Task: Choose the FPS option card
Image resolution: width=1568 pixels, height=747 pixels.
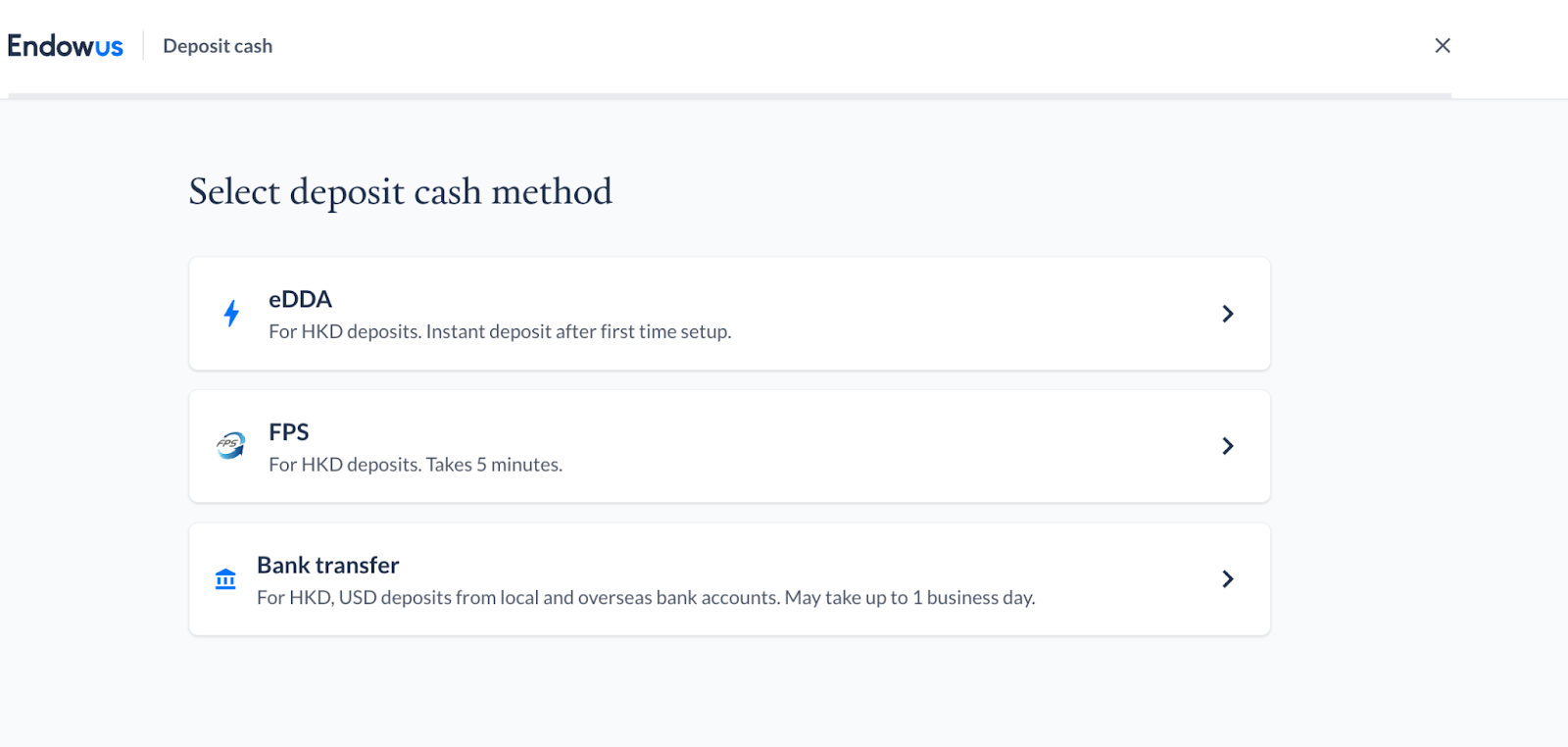Action: 730,446
